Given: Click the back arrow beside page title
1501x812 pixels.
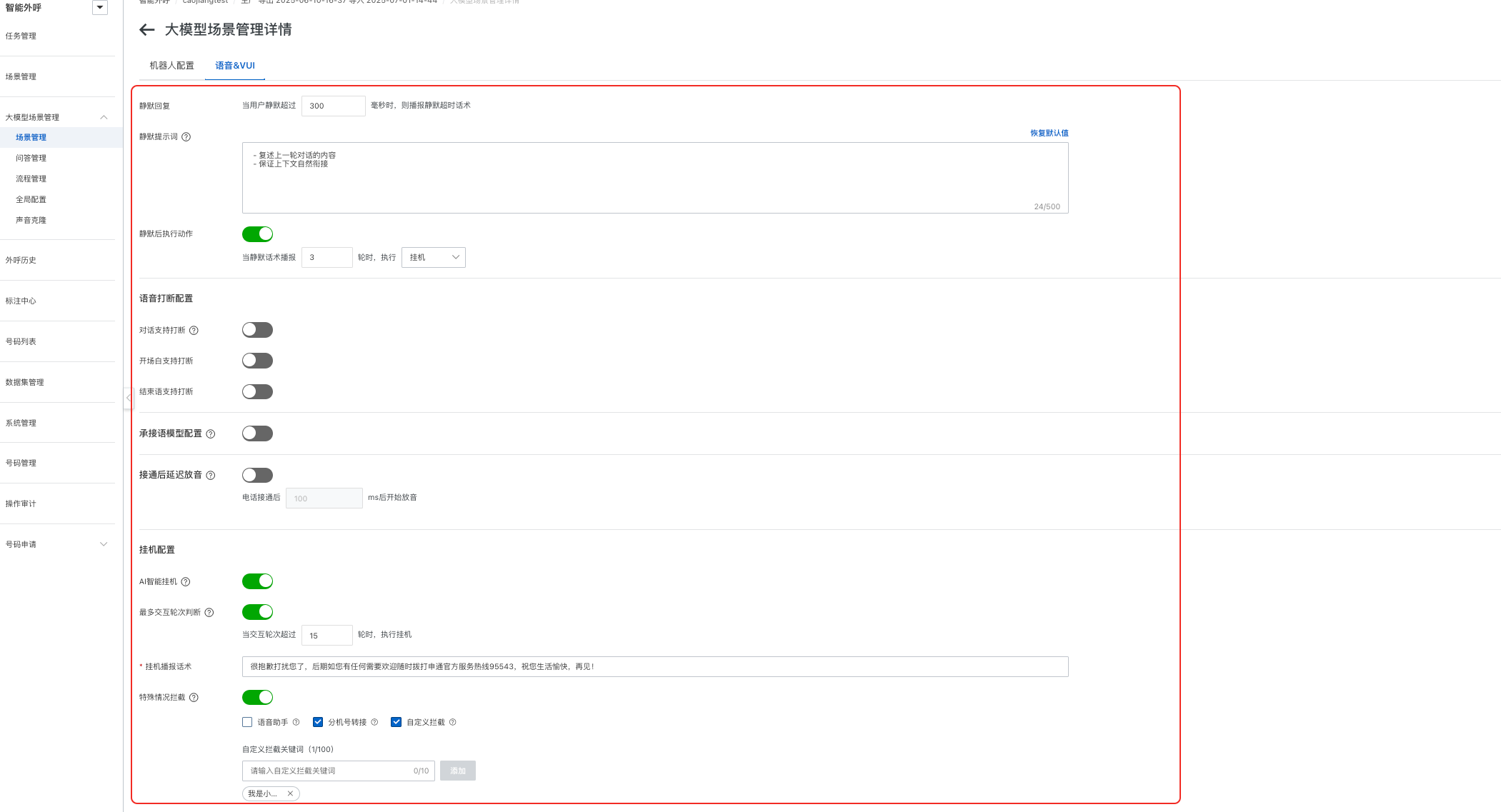Looking at the screenshot, I should point(147,30).
